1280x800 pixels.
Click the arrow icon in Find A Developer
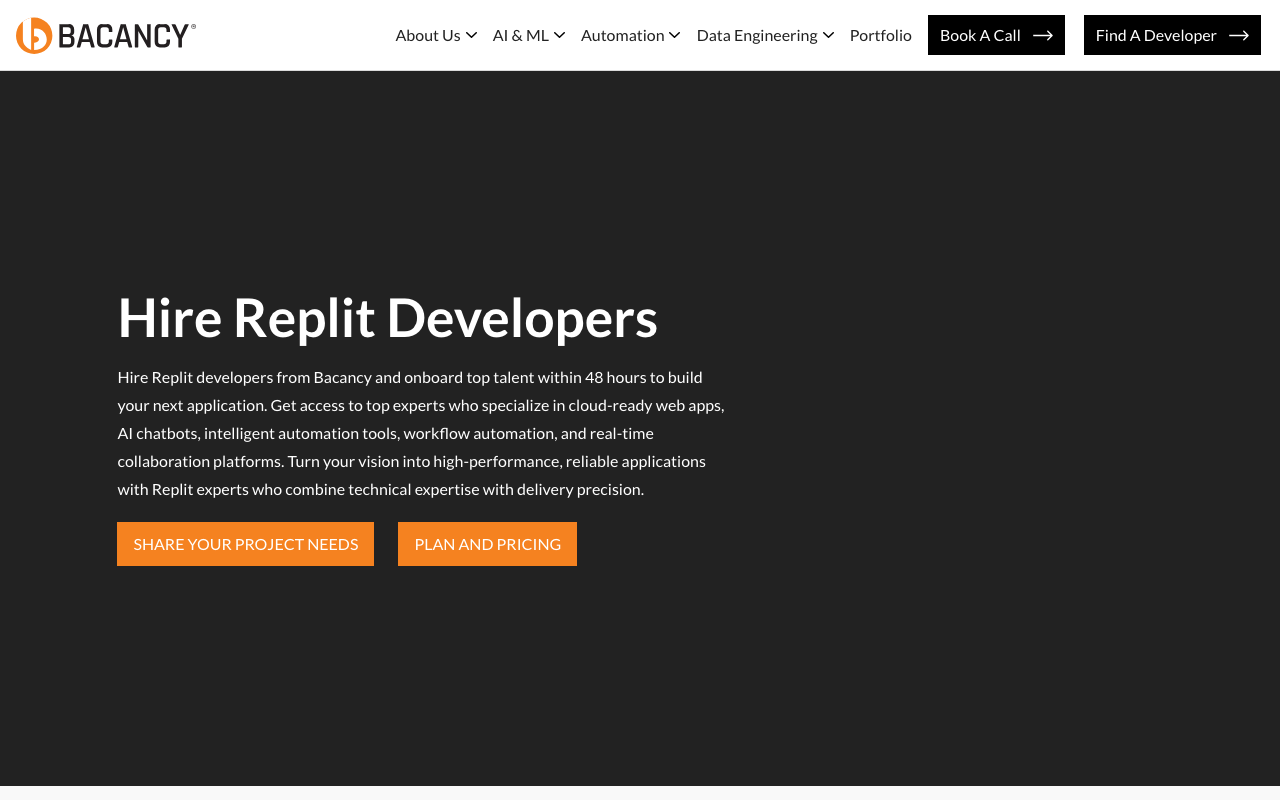(x=1239, y=35)
